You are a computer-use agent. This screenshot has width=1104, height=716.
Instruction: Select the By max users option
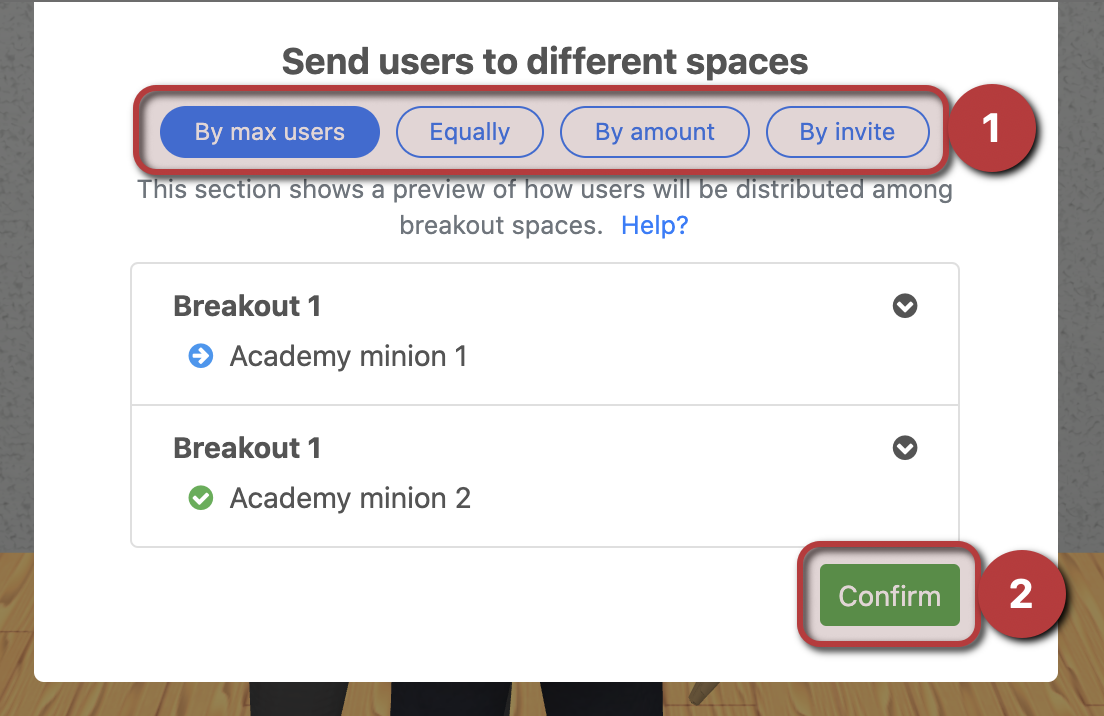(270, 132)
